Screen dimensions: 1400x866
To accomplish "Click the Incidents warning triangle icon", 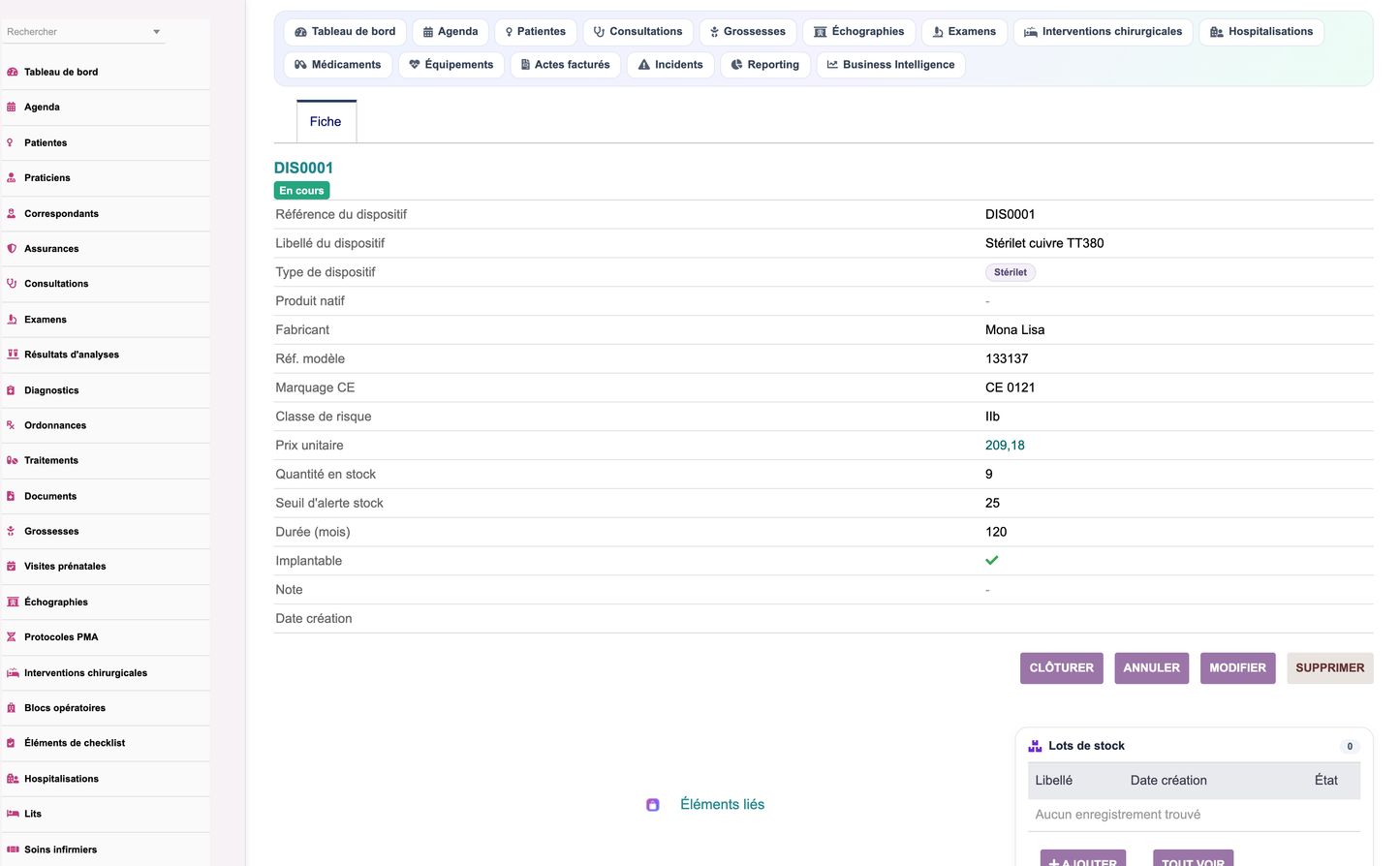I will (x=644, y=65).
